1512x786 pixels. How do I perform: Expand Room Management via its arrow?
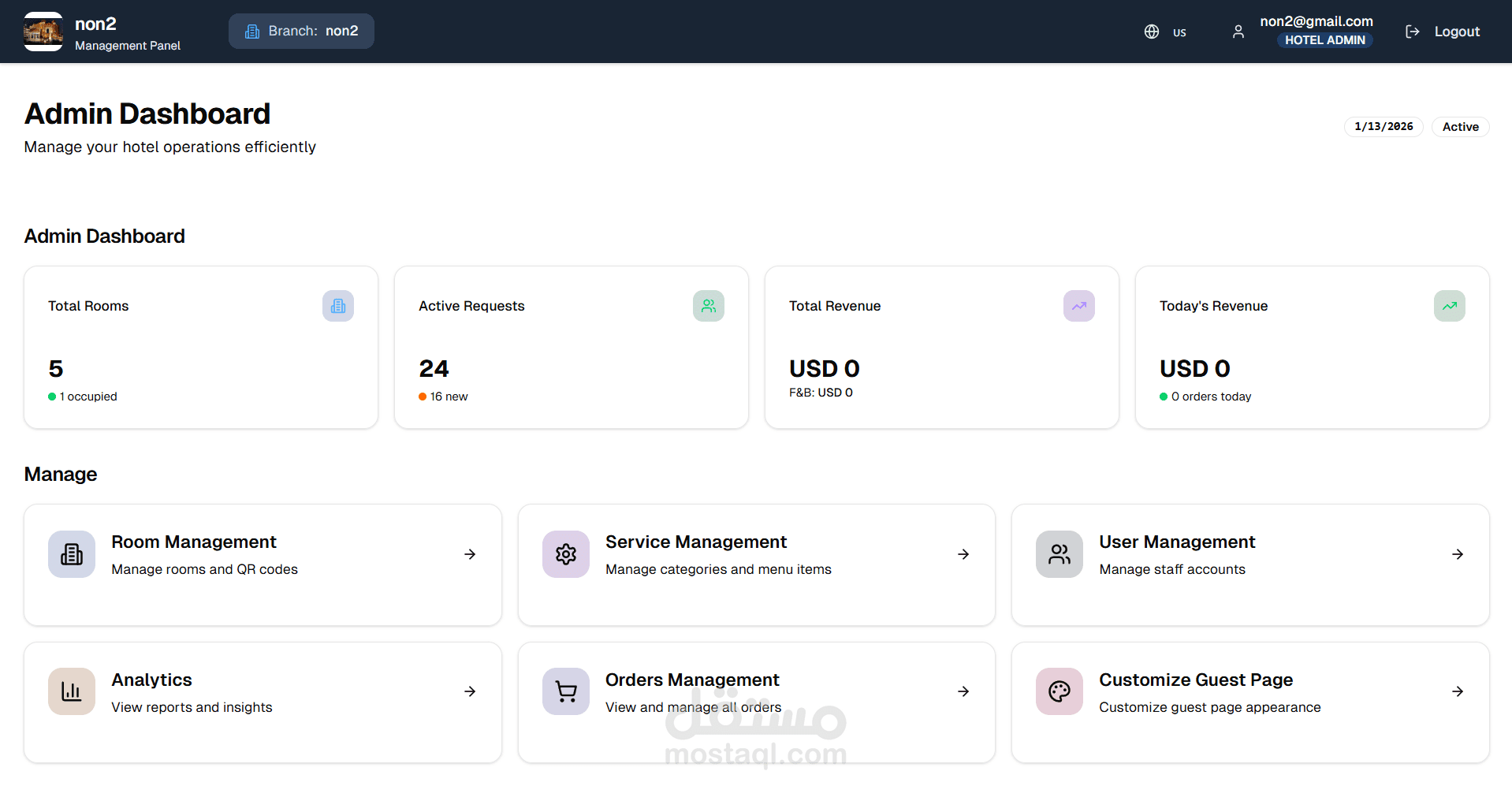pyautogui.click(x=470, y=554)
